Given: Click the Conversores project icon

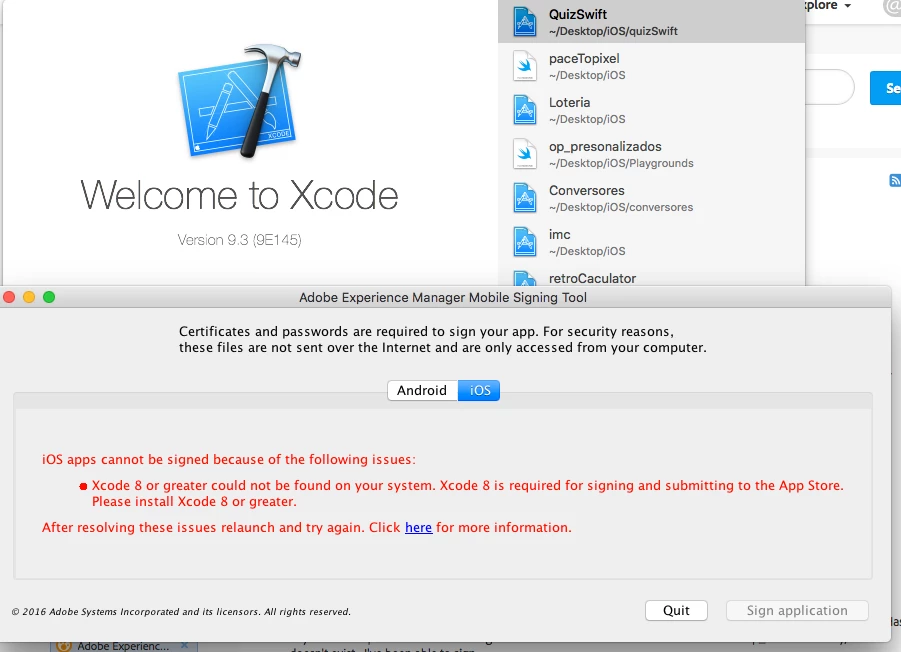Looking at the screenshot, I should 525,198.
